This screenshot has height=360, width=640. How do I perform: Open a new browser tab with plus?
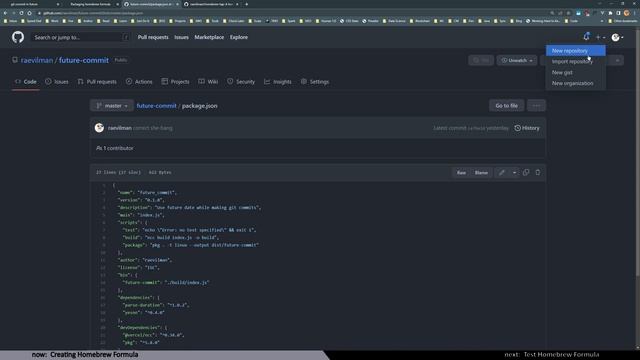pyautogui.click(x=247, y=4)
